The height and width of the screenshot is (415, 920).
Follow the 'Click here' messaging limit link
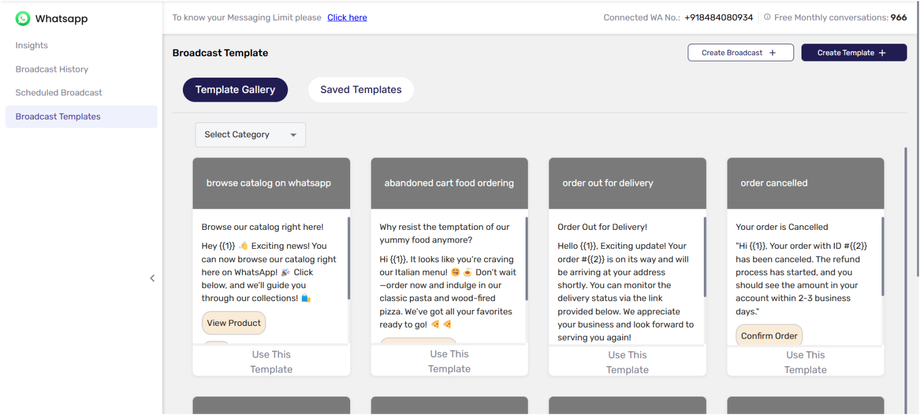coord(347,17)
